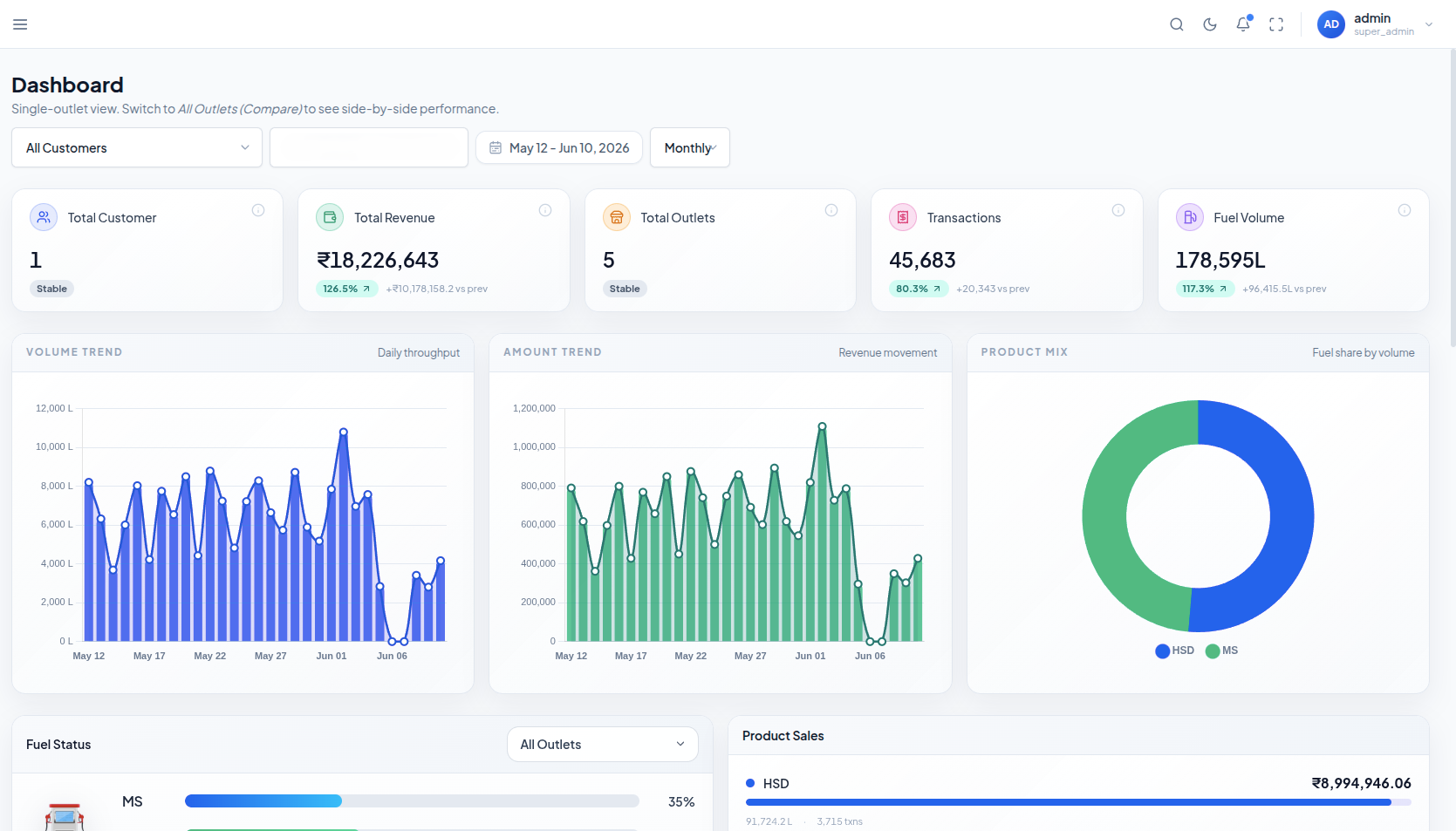Click the 91,724.2 L HSD volume text

(769, 821)
